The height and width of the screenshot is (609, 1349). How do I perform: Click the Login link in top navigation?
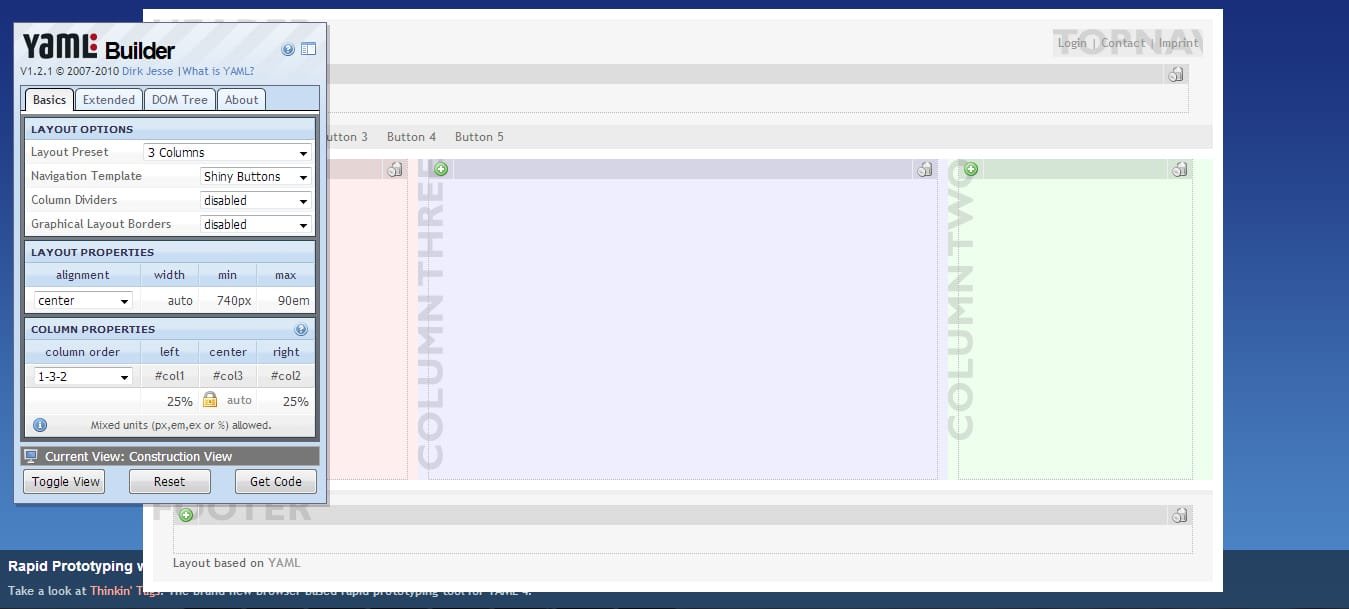tap(1072, 43)
